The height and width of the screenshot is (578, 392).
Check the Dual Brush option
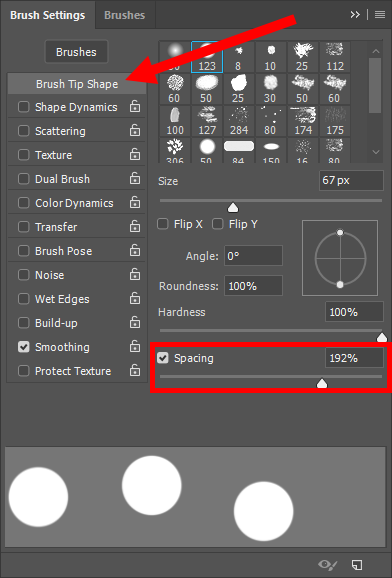tap(24, 179)
